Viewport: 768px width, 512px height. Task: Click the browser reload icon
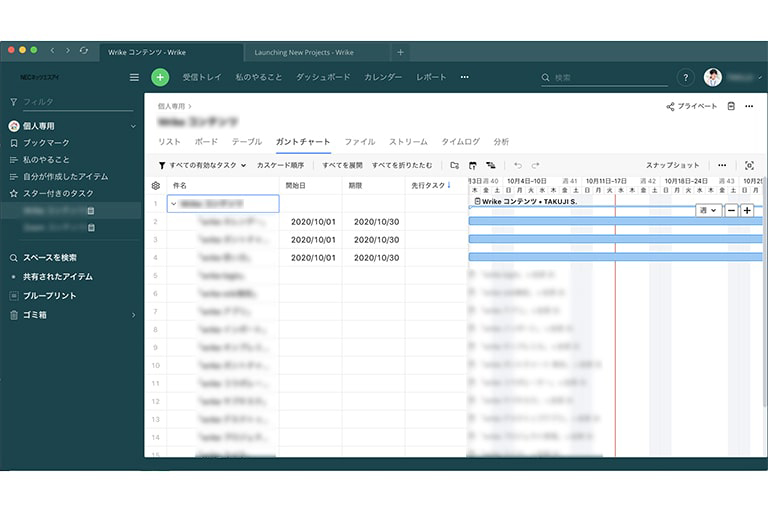(x=84, y=50)
